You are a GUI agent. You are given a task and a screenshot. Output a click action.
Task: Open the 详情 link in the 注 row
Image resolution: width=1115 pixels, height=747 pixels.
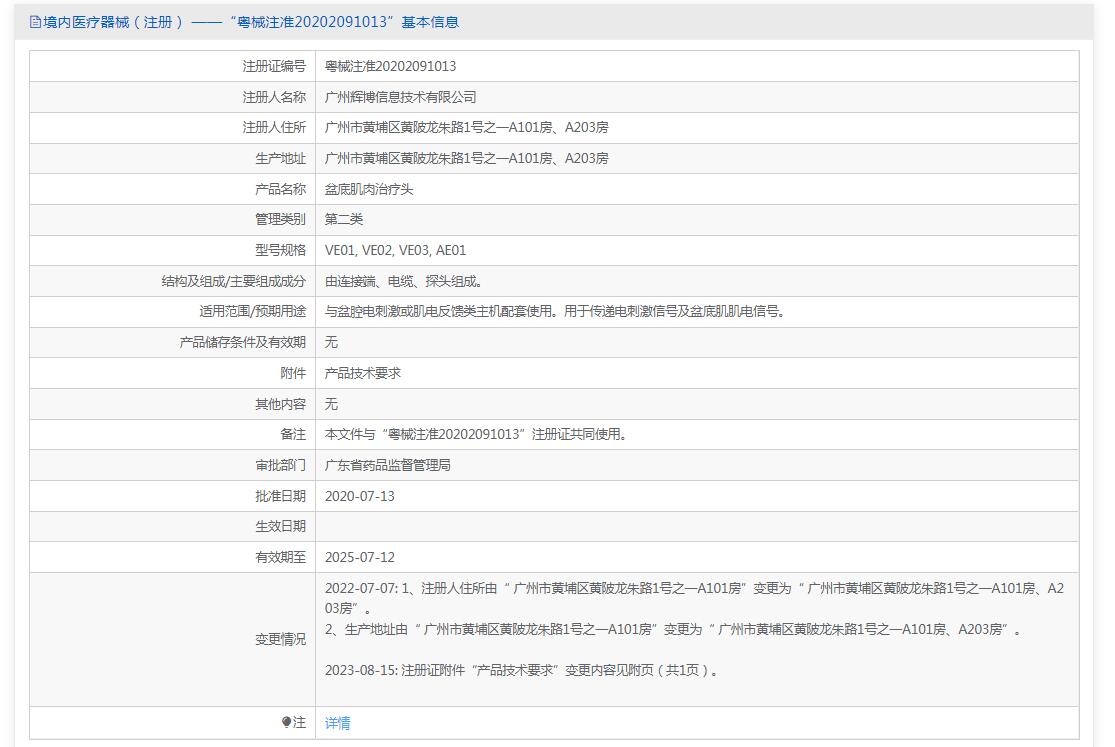pyautogui.click(x=337, y=723)
